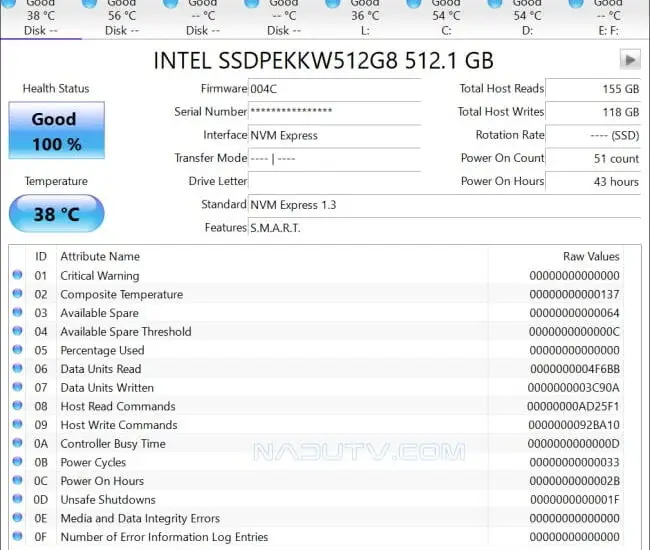Click the status icon for Percentage Used

tap(17, 349)
